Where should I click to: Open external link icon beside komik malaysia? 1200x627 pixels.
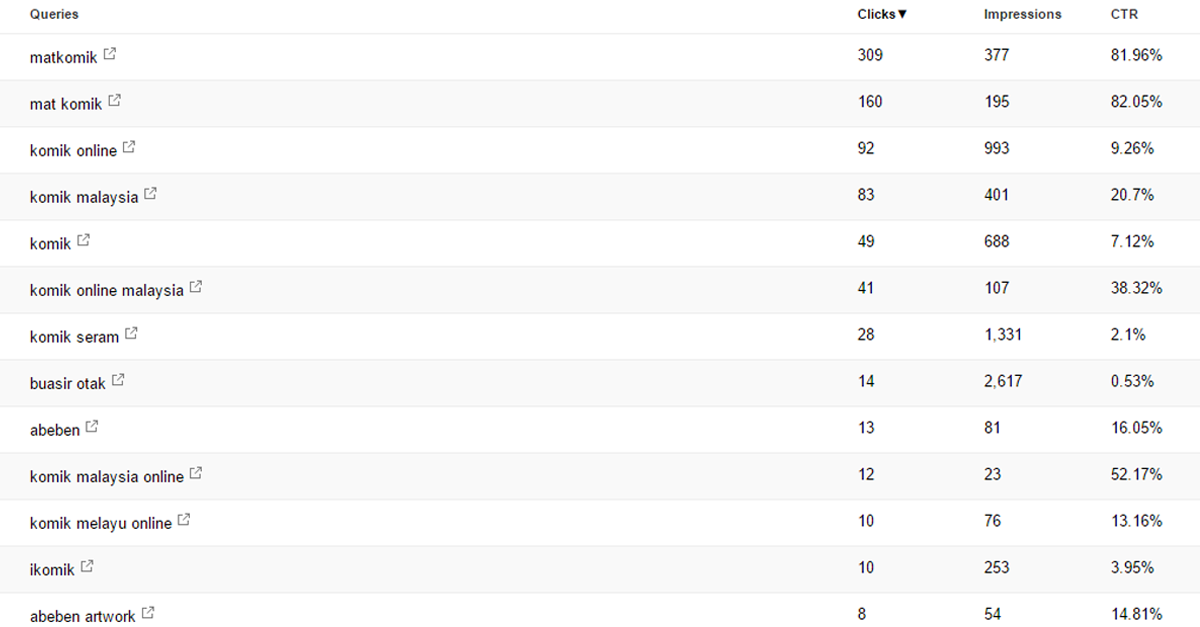pyautogui.click(x=150, y=194)
